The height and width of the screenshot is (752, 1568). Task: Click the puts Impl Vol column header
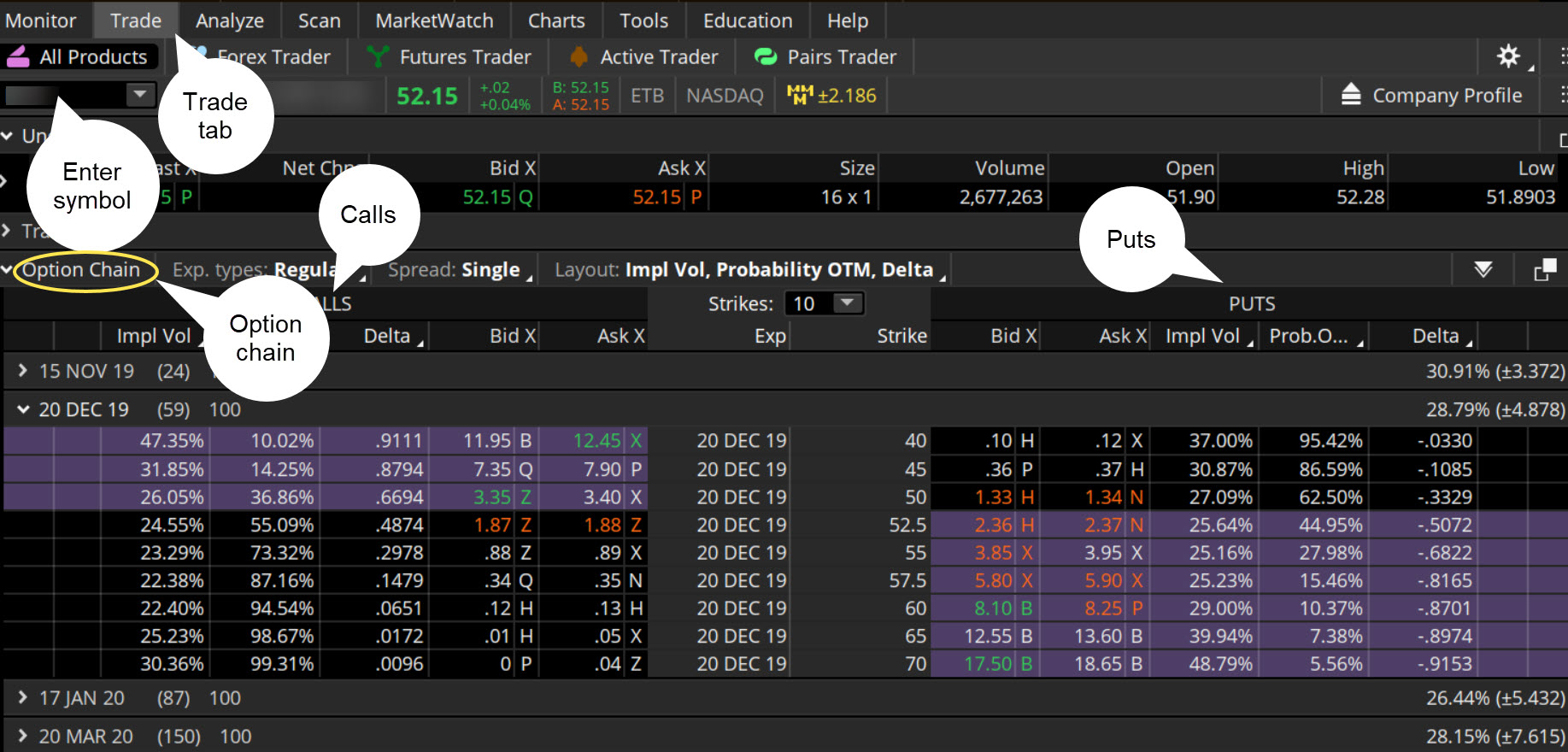pos(1202,337)
